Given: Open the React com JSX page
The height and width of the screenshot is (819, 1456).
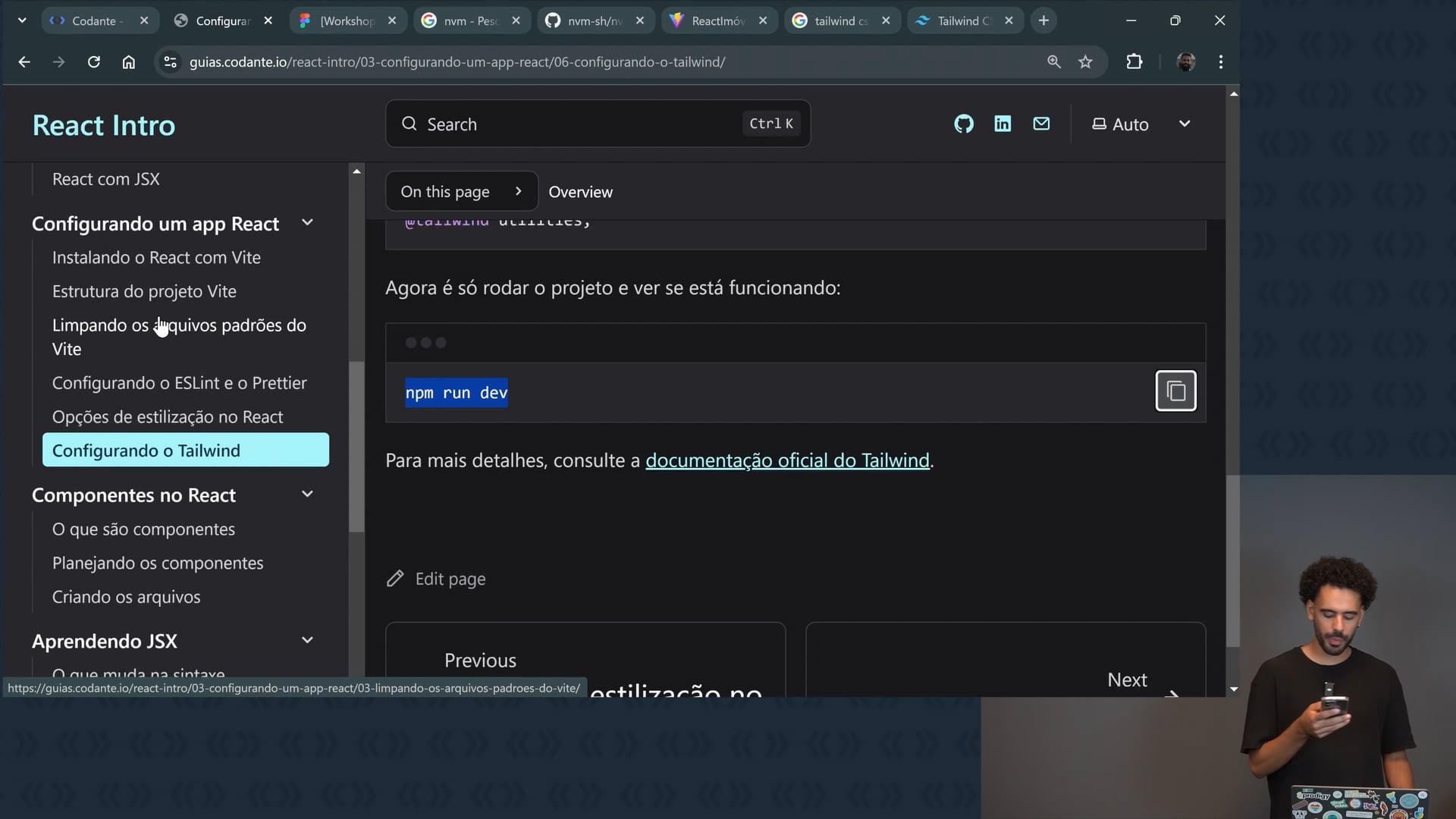Looking at the screenshot, I should point(106,179).
